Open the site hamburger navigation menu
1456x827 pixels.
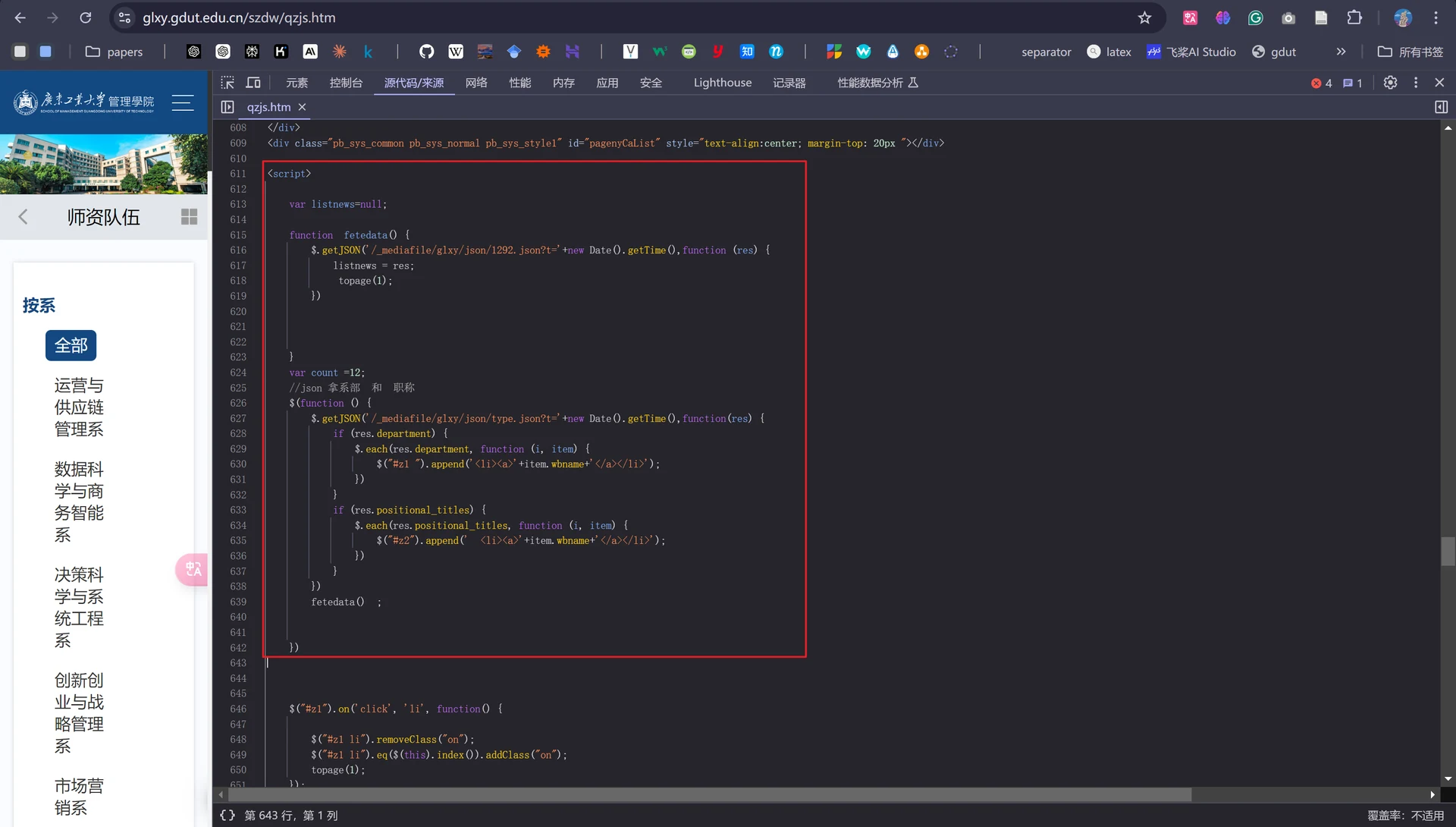tap(183, 102)
